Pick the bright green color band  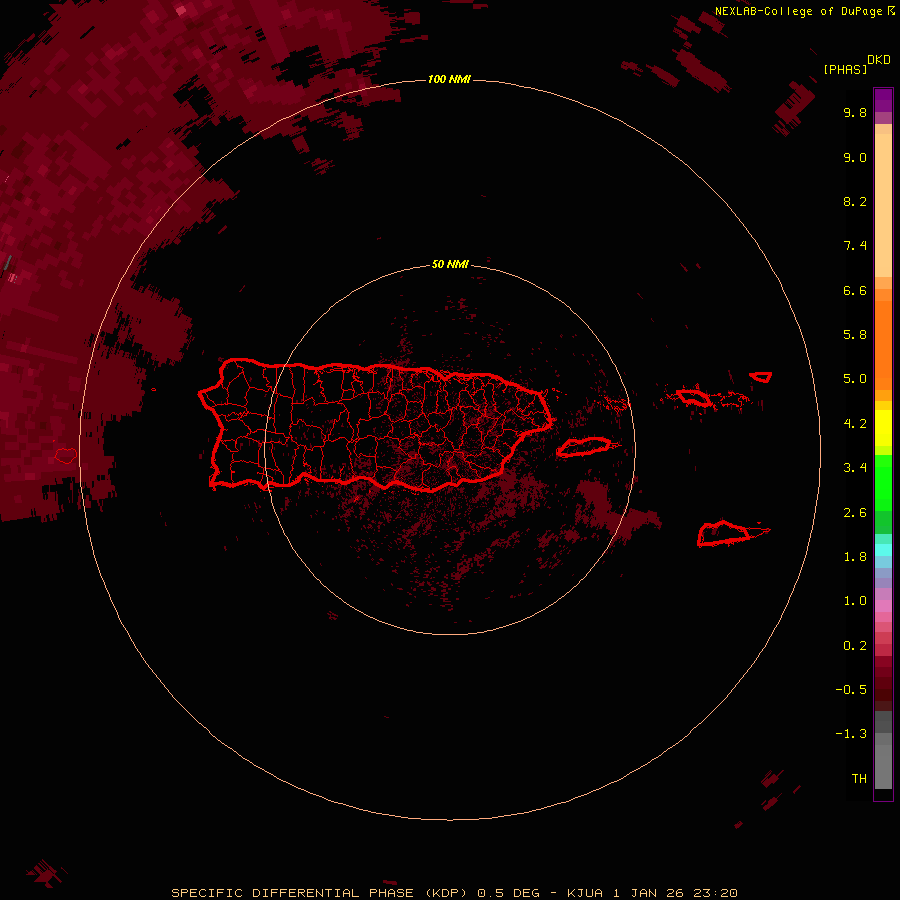coord(883,483)
